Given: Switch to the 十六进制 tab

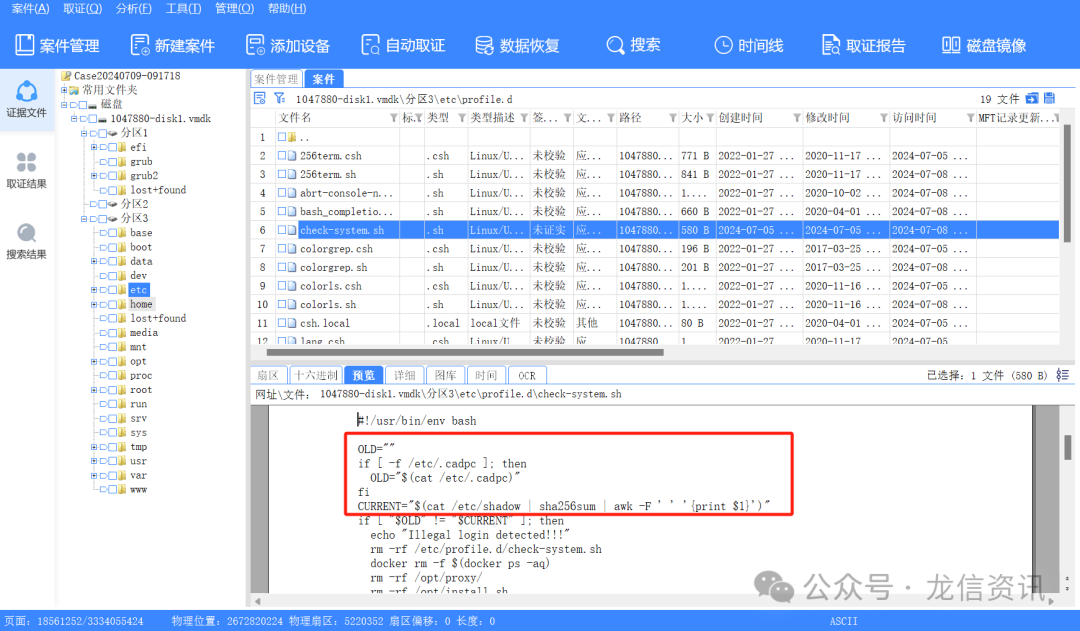Looking at the screenshot, I should 316,375.
